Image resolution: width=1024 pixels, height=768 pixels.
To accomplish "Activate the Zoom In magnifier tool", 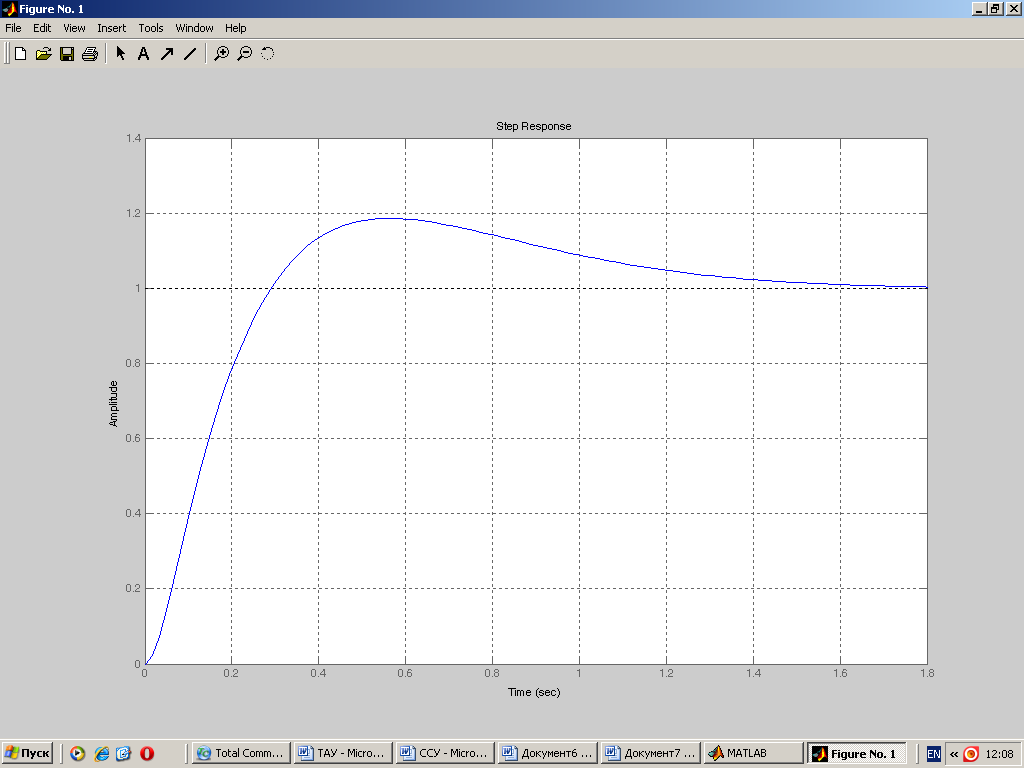I will click(221, 54).
